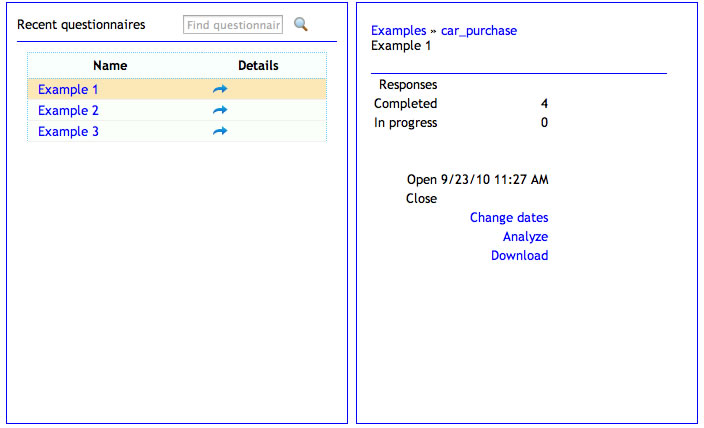Open the car_purchase breadcrumb link

(x=479, y=31)
